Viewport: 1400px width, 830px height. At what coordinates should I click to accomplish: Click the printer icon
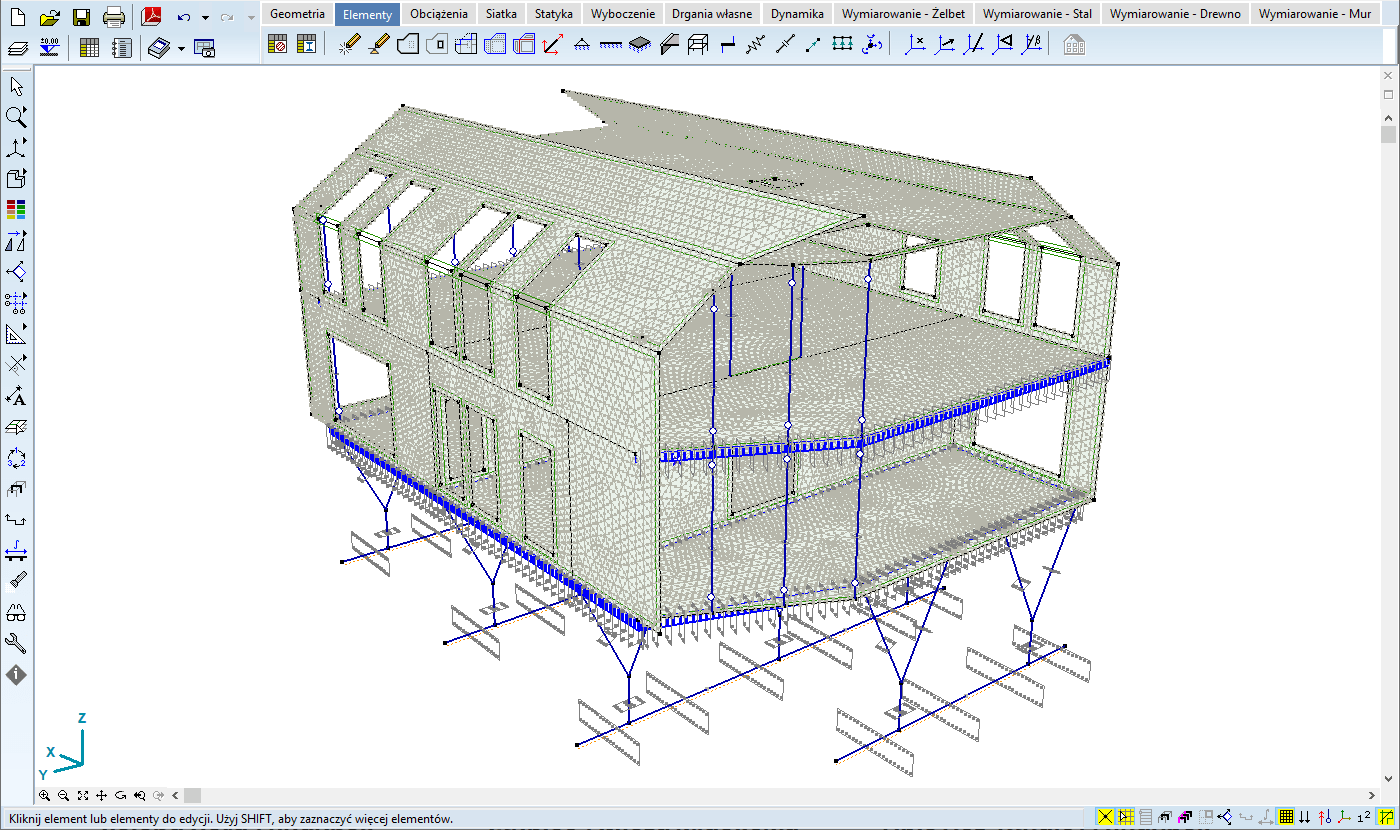pos(114,17)
